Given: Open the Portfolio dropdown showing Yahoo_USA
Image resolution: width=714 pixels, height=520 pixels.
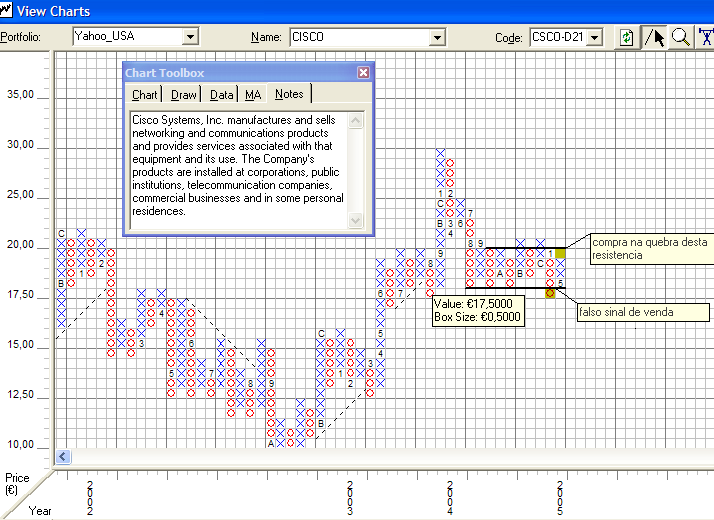Looking at the screenshot, I should point(190,37).
